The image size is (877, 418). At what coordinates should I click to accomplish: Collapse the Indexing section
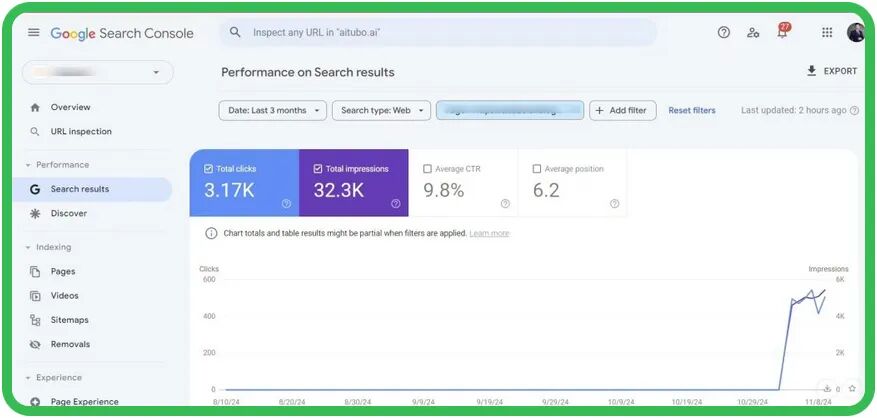[x=28, y=247]
